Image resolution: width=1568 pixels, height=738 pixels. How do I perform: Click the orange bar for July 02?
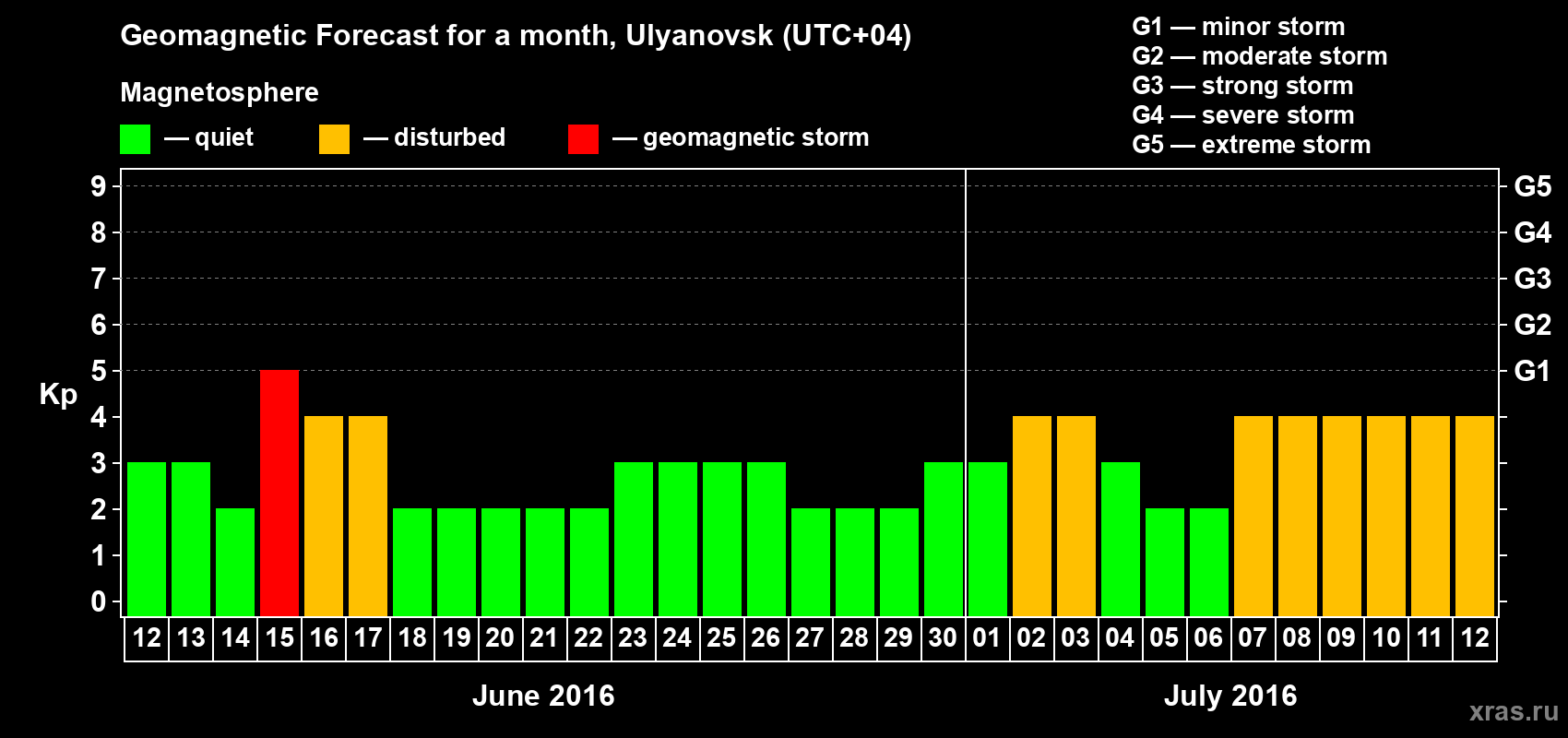coord(1032,516)
